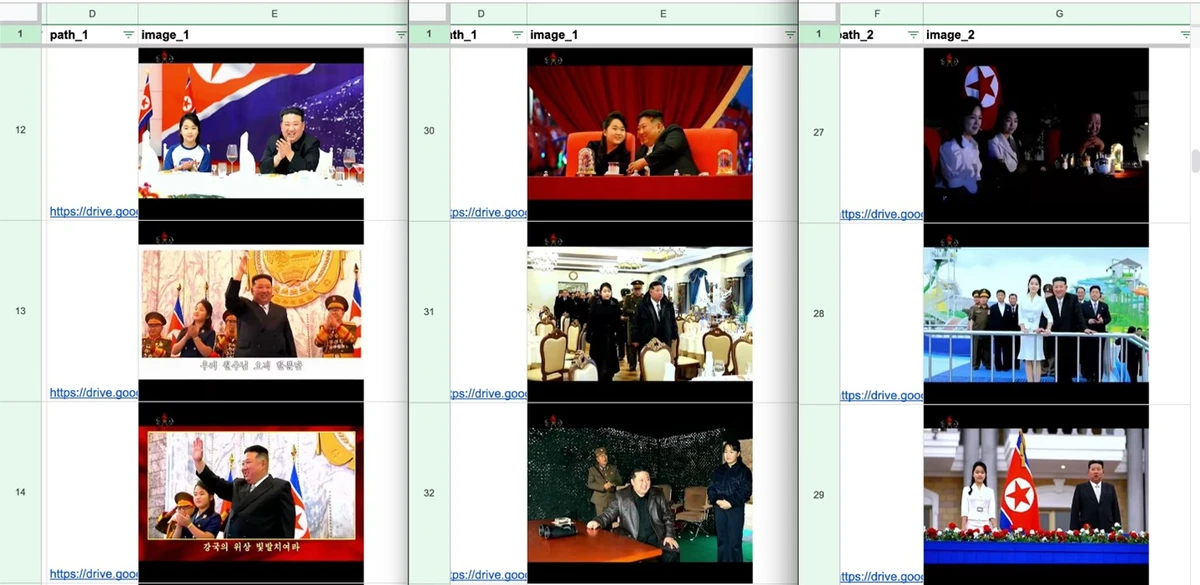Viewport: 1200px width, 585px height.
Task: Click the image_1 filter icon in the middle sheet
Action: [790, 35]
